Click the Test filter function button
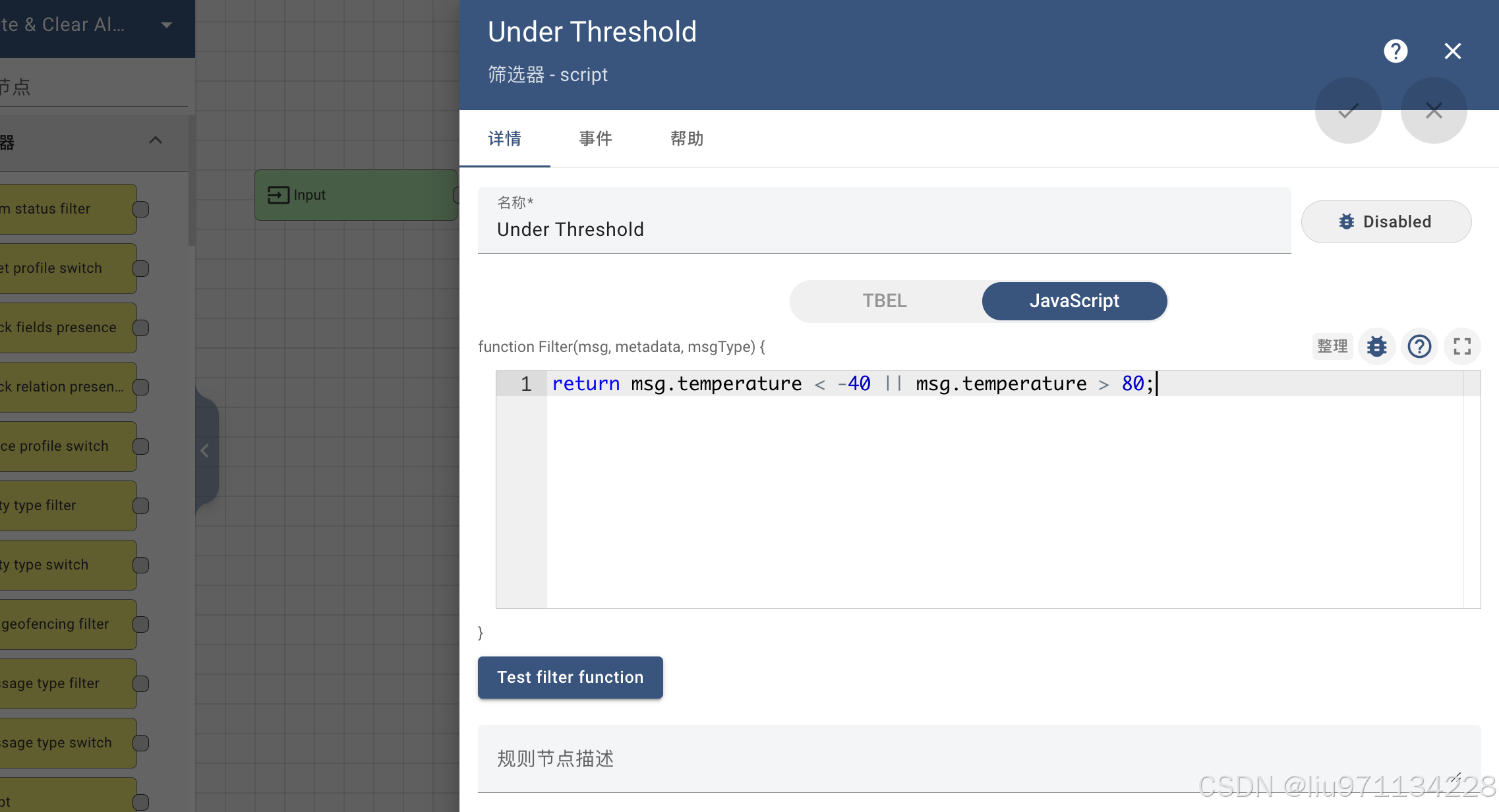This screenshot has width=1499, height=812. click(x=570, y=677)
